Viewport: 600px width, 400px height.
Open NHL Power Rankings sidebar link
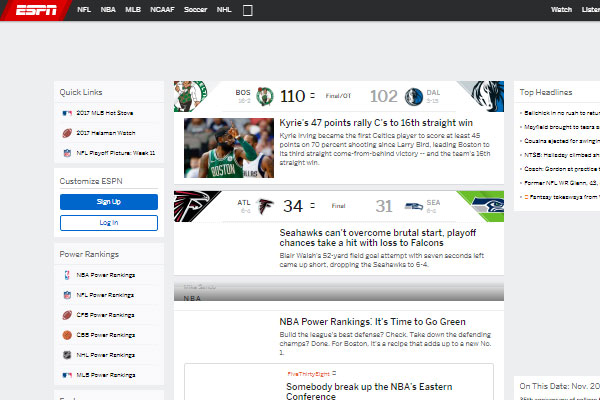pos(106,355)
